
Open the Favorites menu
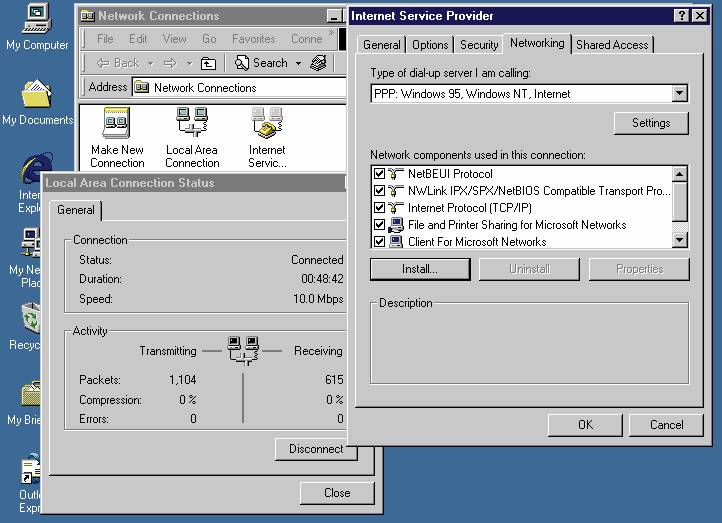point(253,39)
